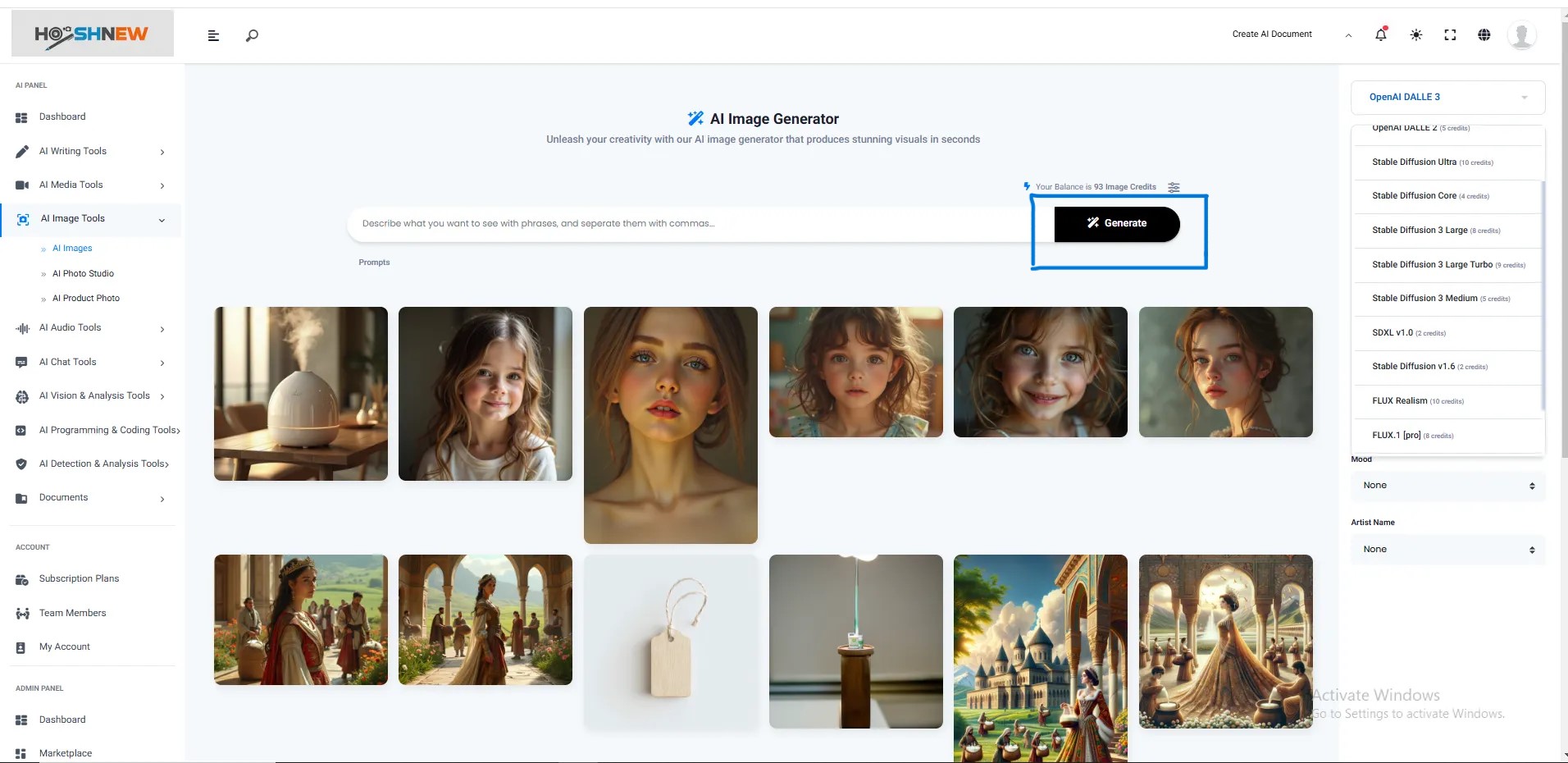Click the Prompts link
The image size is (1568, 763).
click(x=374, y=263)
